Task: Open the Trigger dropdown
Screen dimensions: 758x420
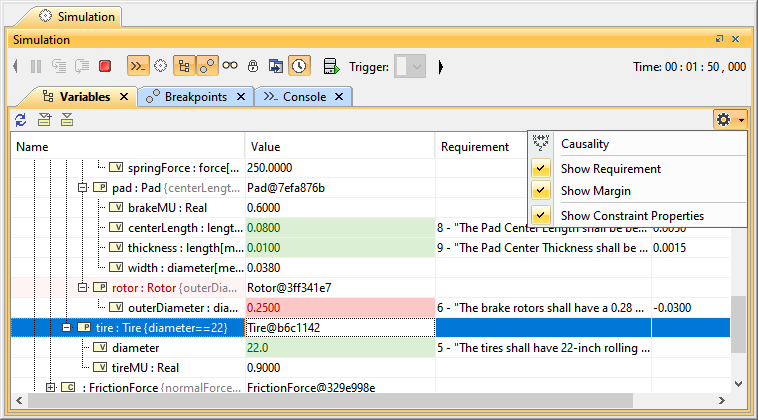Action: click(410, 67)
